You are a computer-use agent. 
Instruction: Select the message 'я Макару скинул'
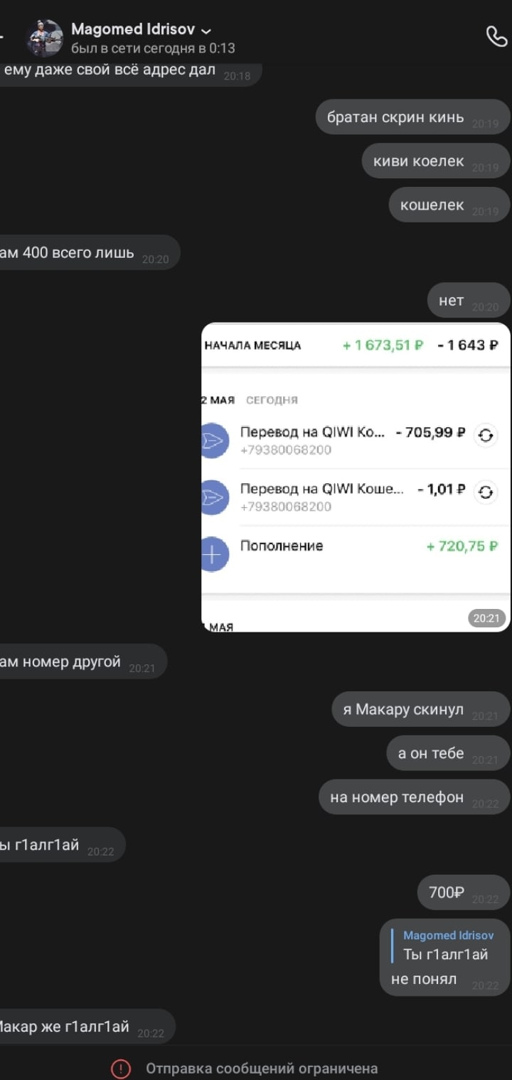pyautogui.click(x=421, y=709)
